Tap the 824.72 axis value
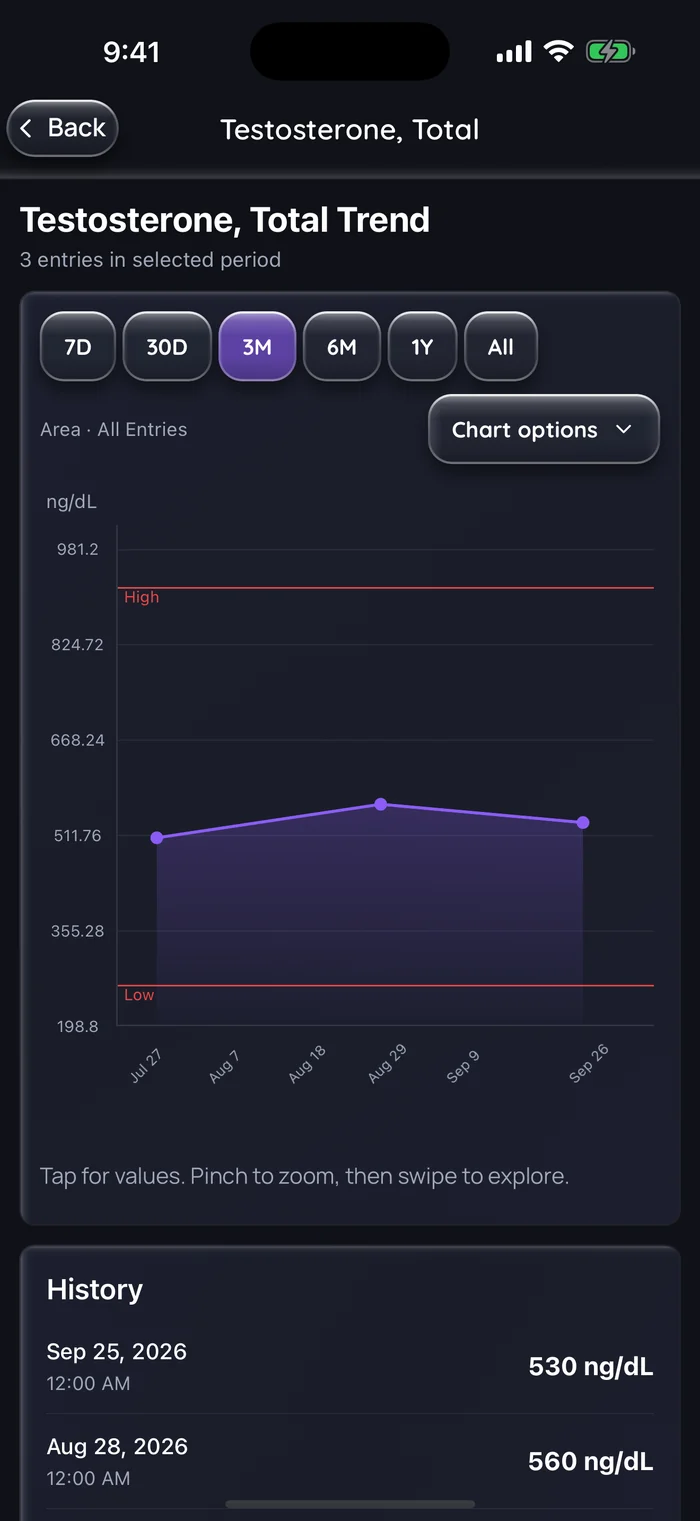The width and height of the screenshot is (700, 1521). pyautogui.click(x=77, y=645)
